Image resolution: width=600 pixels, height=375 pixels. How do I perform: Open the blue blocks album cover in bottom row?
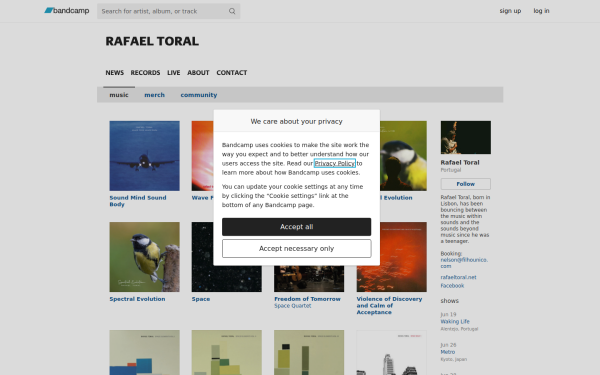pyautogui.click(x=144, y=353)
